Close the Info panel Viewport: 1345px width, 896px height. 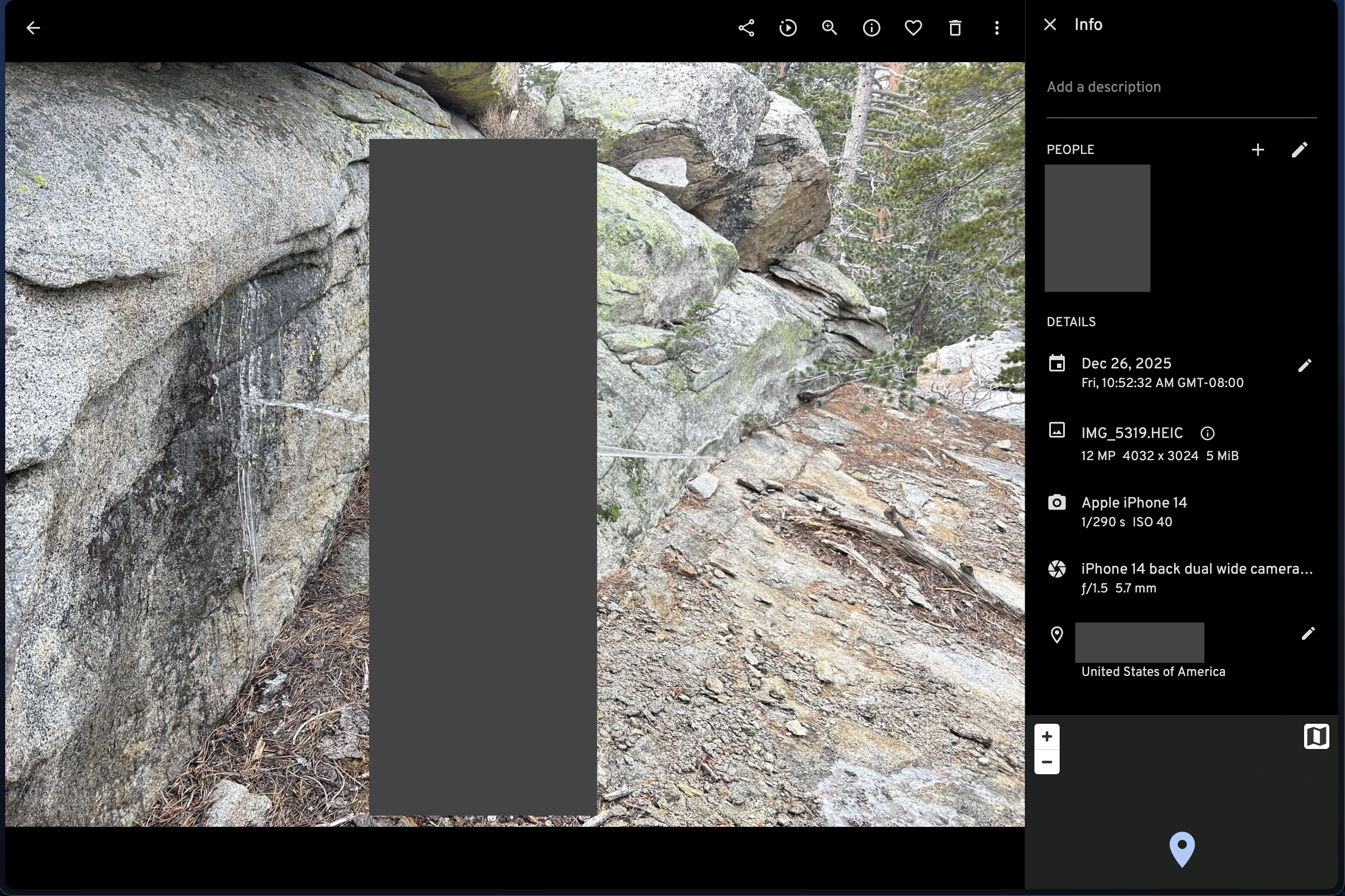coord(1050,24)
